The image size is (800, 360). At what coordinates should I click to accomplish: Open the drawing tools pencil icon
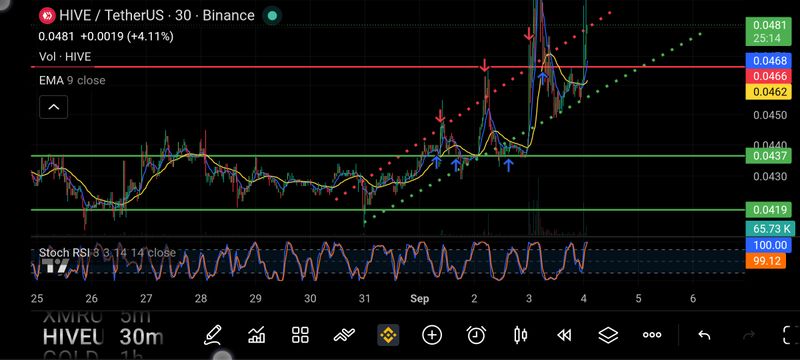(x=212, y=335)
